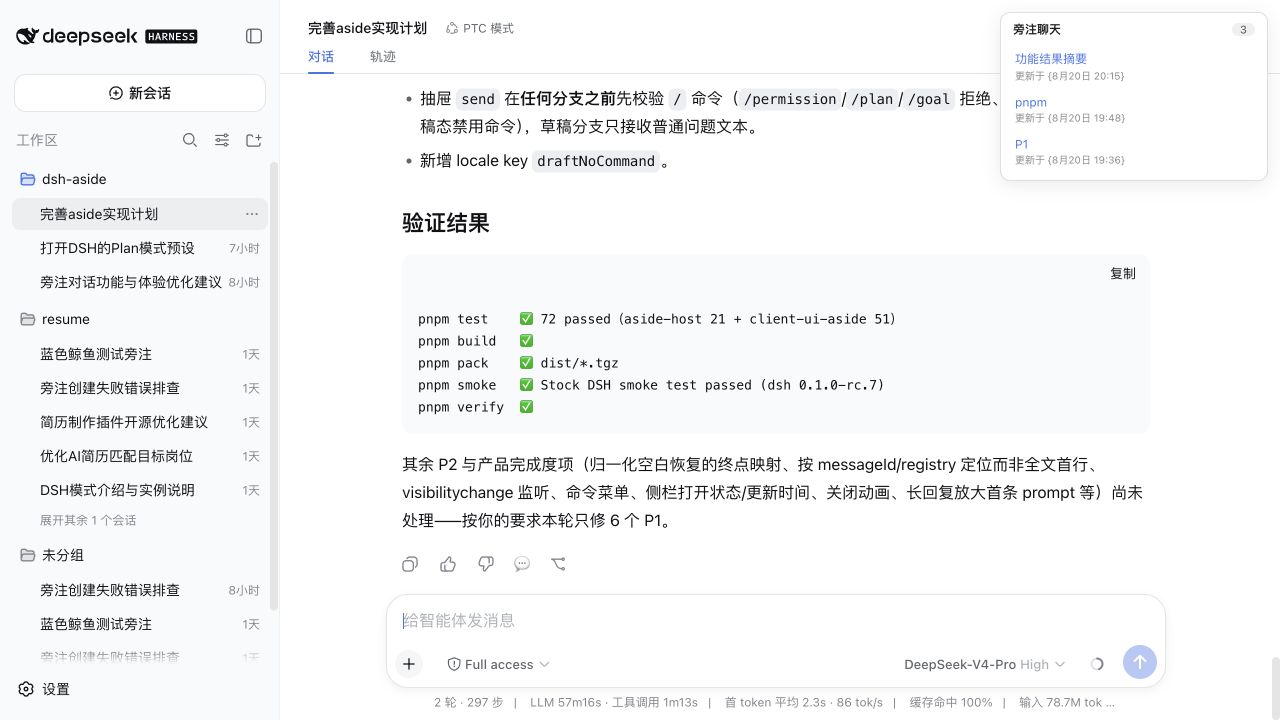Click the send arrow button
The image size is (1280, 720).
(x=1140, y=662)
